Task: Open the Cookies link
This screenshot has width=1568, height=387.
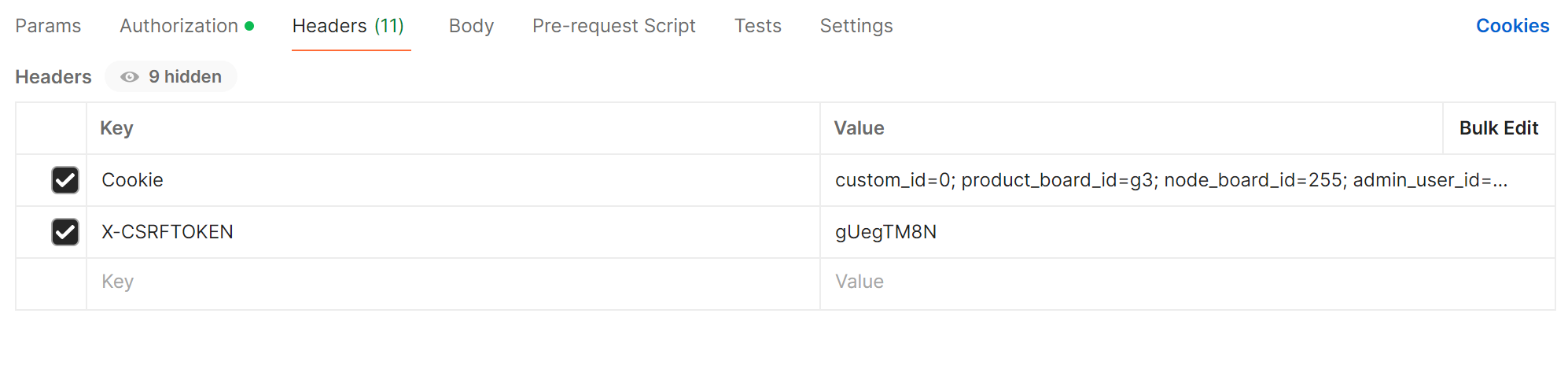Action: pyautogui.click(x=1512, y=26)
